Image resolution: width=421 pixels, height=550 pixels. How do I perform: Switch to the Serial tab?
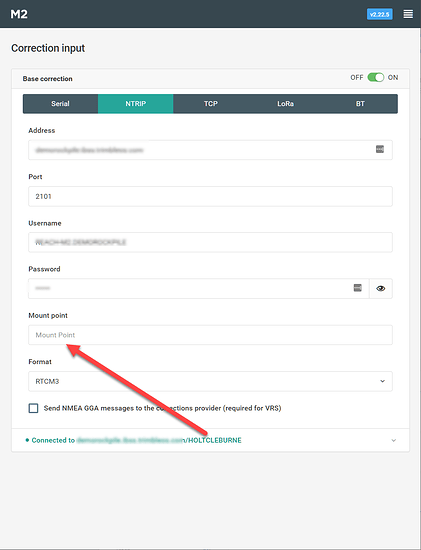[60, 103]
